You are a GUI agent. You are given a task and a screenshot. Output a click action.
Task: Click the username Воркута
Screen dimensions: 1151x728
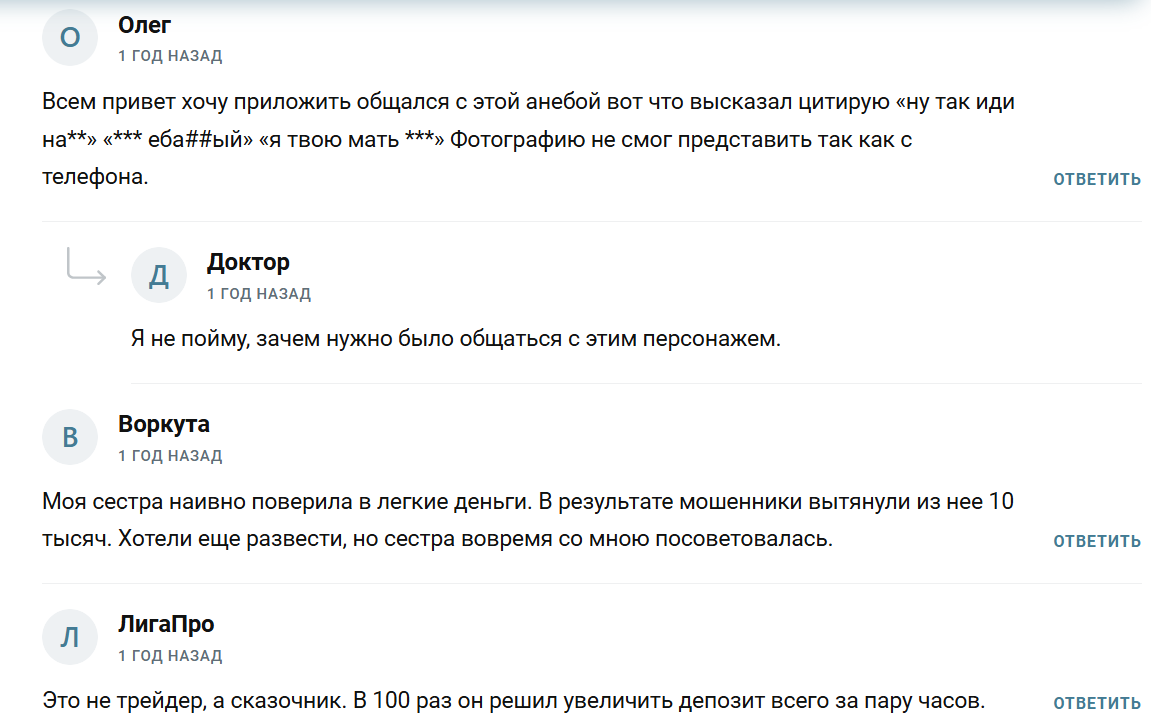point(162,424)
